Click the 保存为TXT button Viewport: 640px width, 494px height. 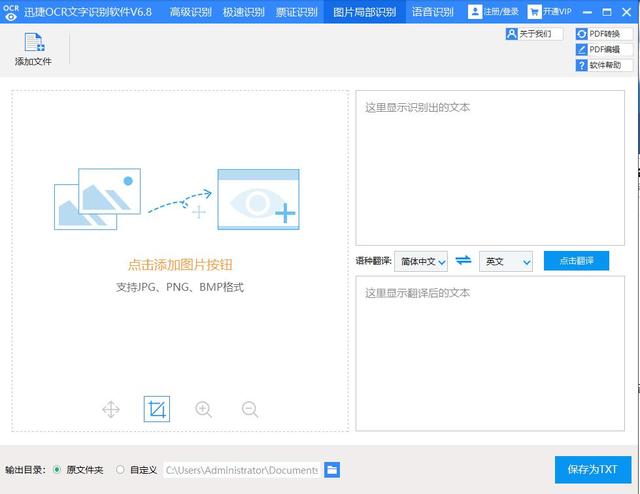(x=593, y=470)
